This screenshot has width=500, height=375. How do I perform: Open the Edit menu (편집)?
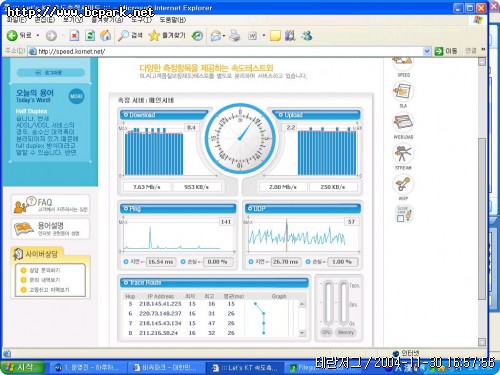(45, 20)
